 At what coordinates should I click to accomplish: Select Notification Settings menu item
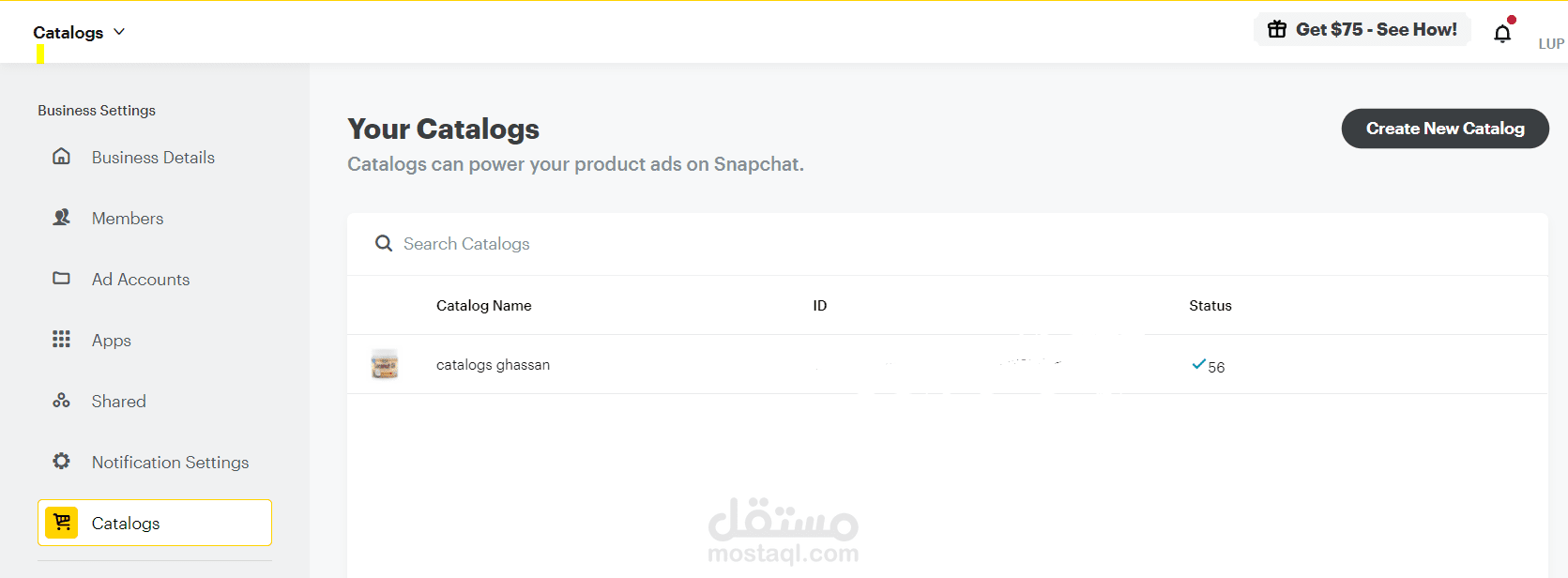point(170,463)
